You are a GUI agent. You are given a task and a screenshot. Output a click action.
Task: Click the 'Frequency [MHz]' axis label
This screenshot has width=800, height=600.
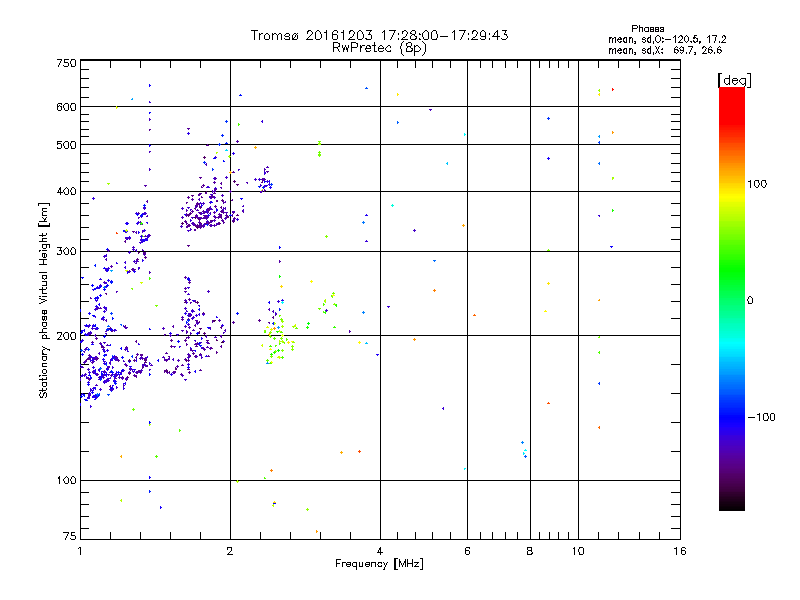(x=379, y=564)
